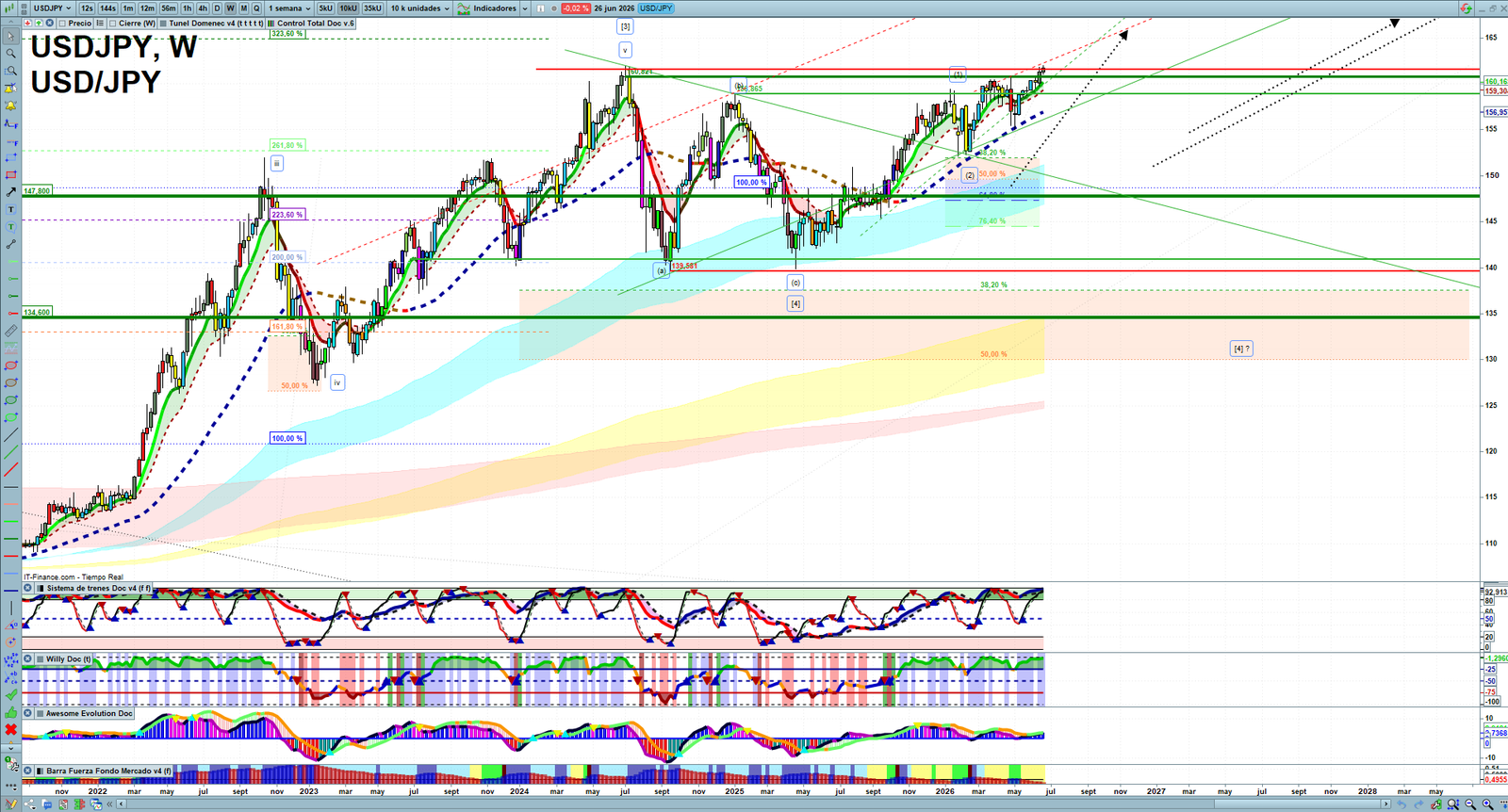Click the pencil drawing icon at bottom-left
This screenshot has width=1508, height=812.
pos(11,804)
